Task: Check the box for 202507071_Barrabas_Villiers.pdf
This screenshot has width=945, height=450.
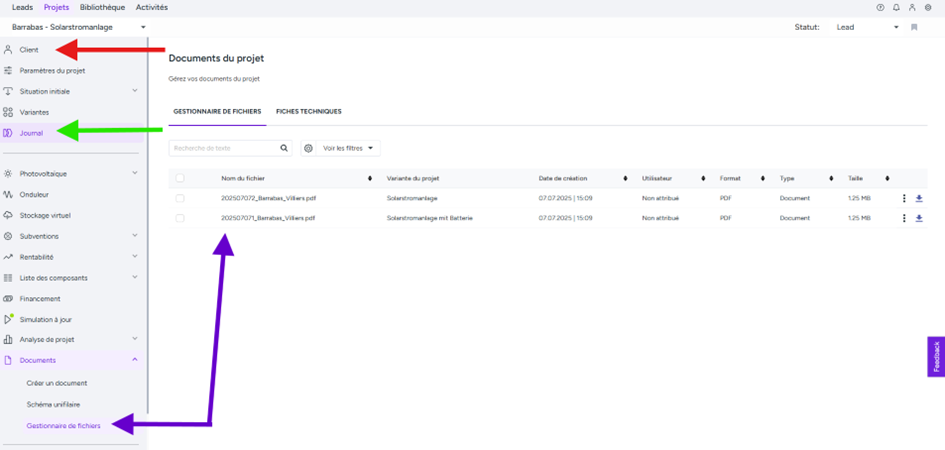Action: pyautogui.click(x=180, y=218)
